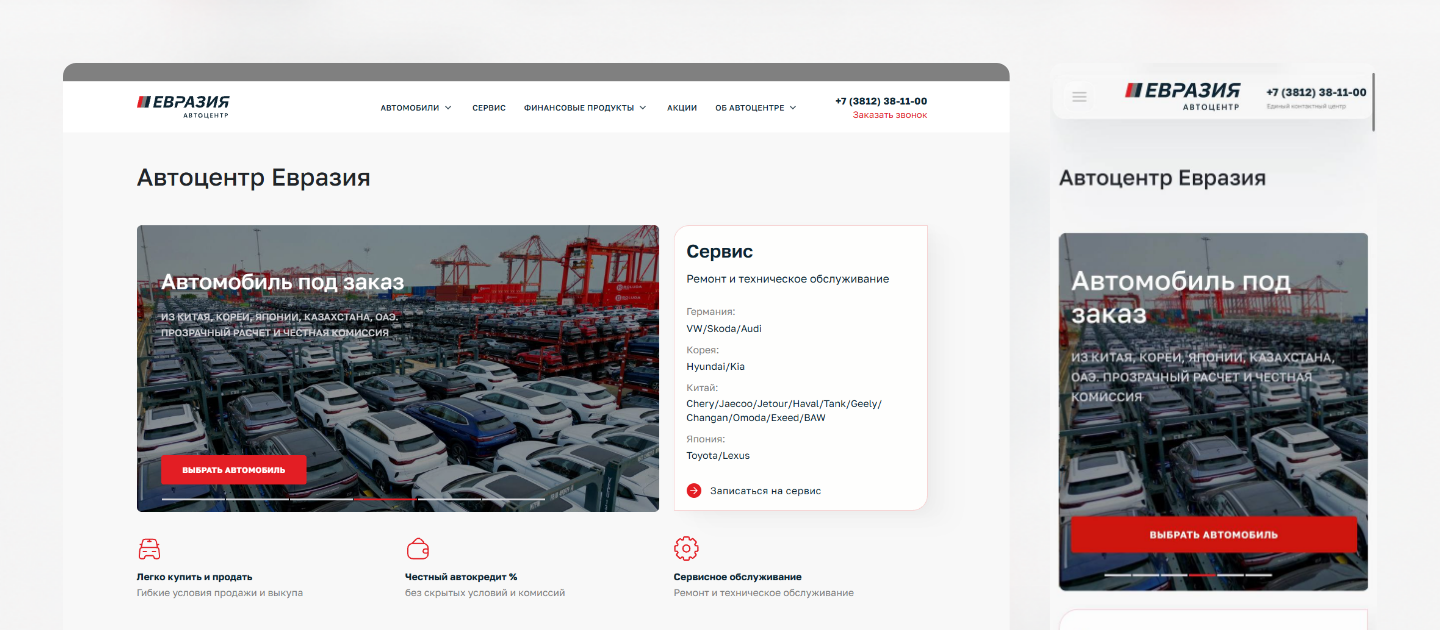Click the mobile Автоцентр Евразия page heading
1440x630 pixels.
(x=1162, y=178)
